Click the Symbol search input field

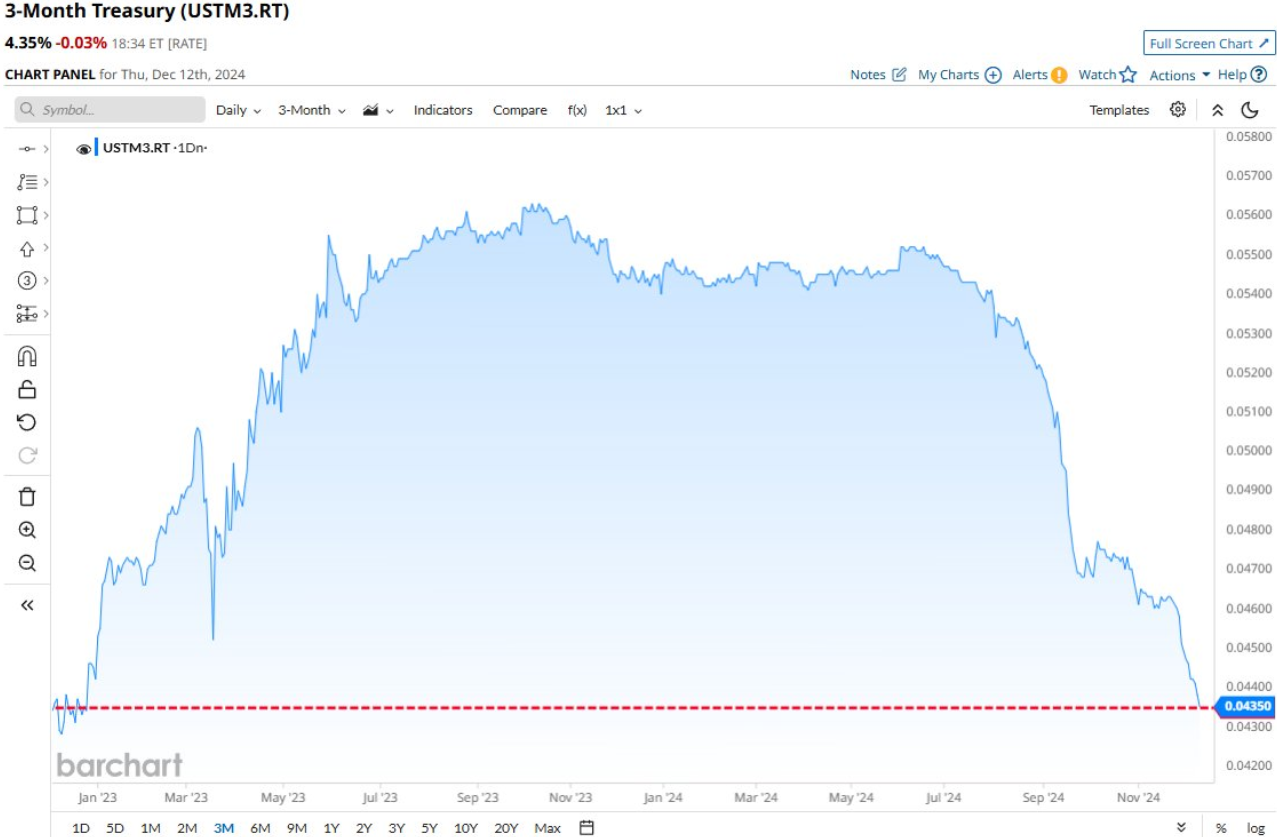(110, 110)
